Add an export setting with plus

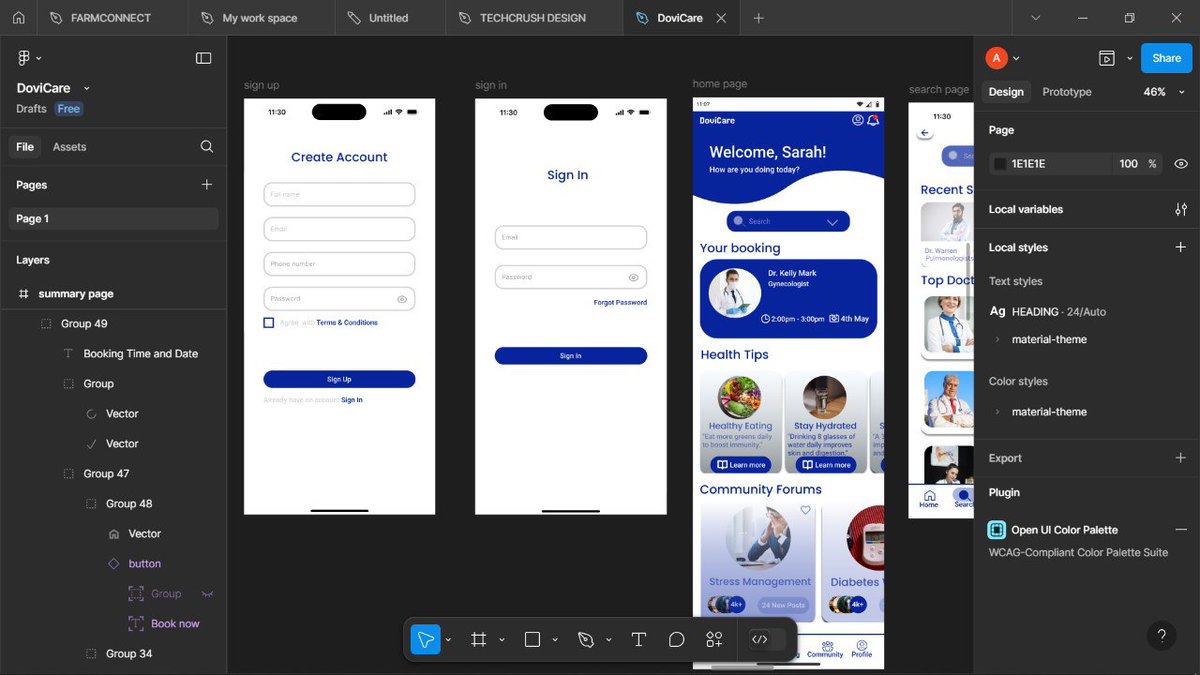click(x=1181, y=458)
